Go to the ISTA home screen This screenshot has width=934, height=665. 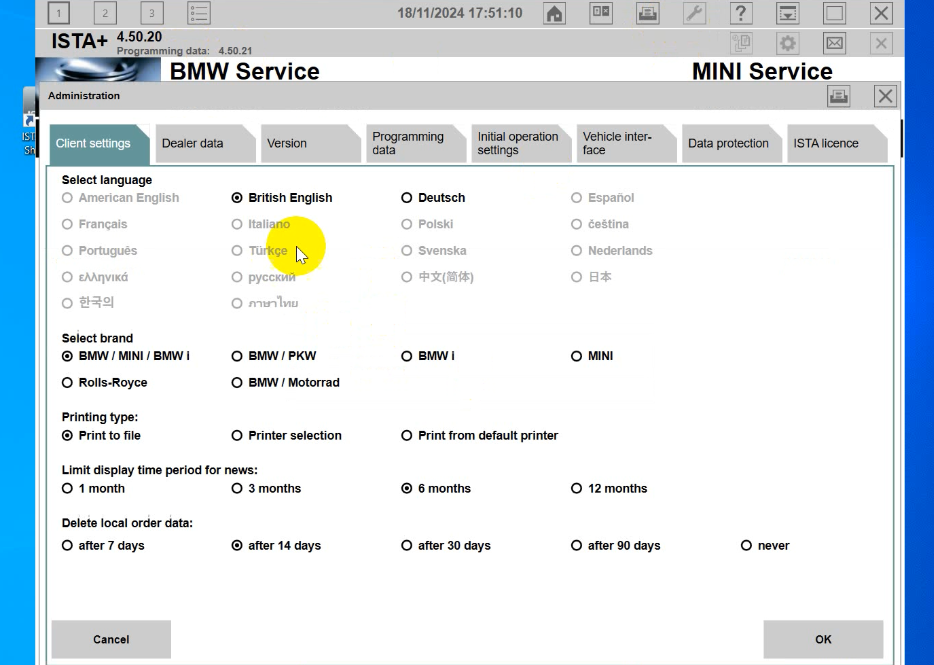(555, 13)
